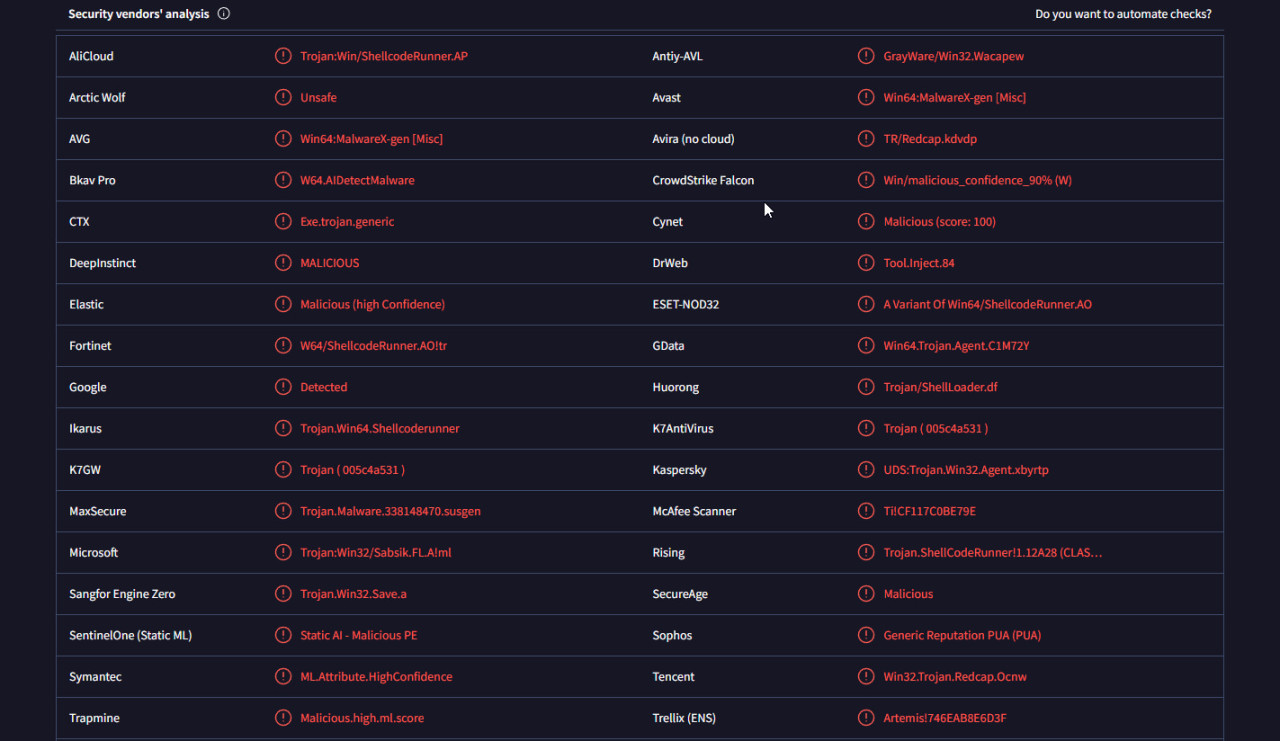The image size is (1280, 741).
Task: Select the warning icon beside DrWeb Tool.Inject.84
Action: pyautogui.click(x=866, y=263)
